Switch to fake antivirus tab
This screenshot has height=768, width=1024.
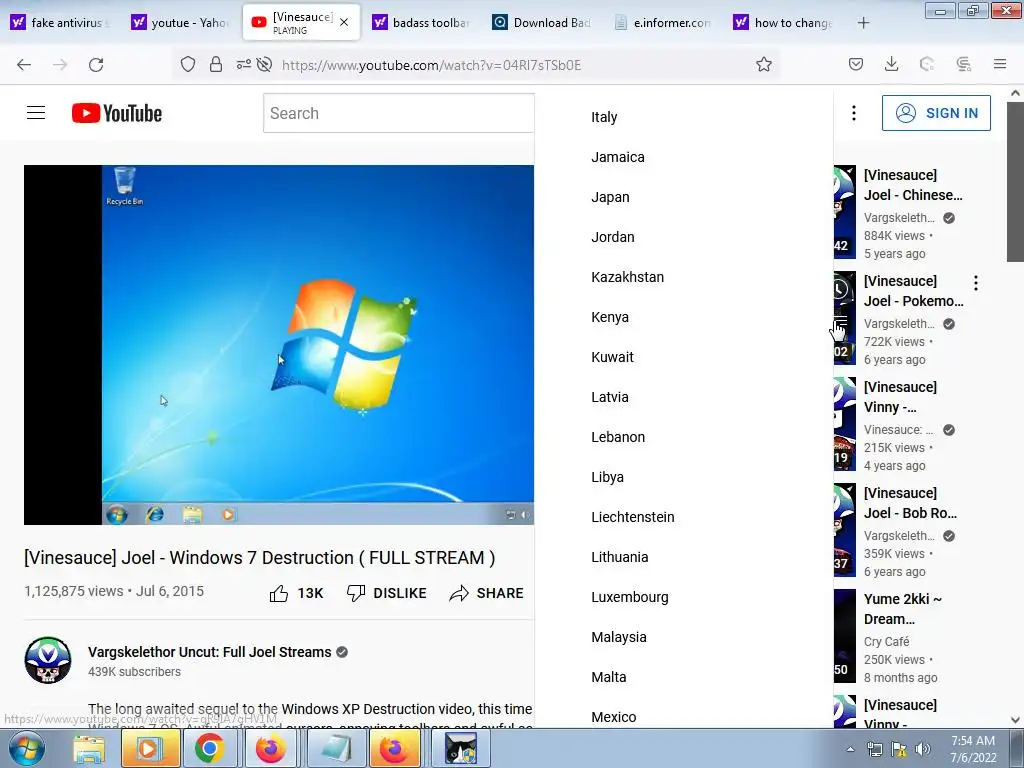(x=61, y=22)
